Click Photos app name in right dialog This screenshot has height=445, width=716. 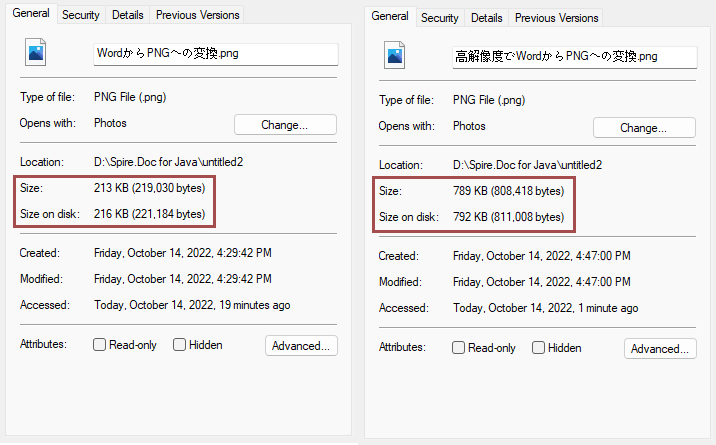click(x=469, y=126)
